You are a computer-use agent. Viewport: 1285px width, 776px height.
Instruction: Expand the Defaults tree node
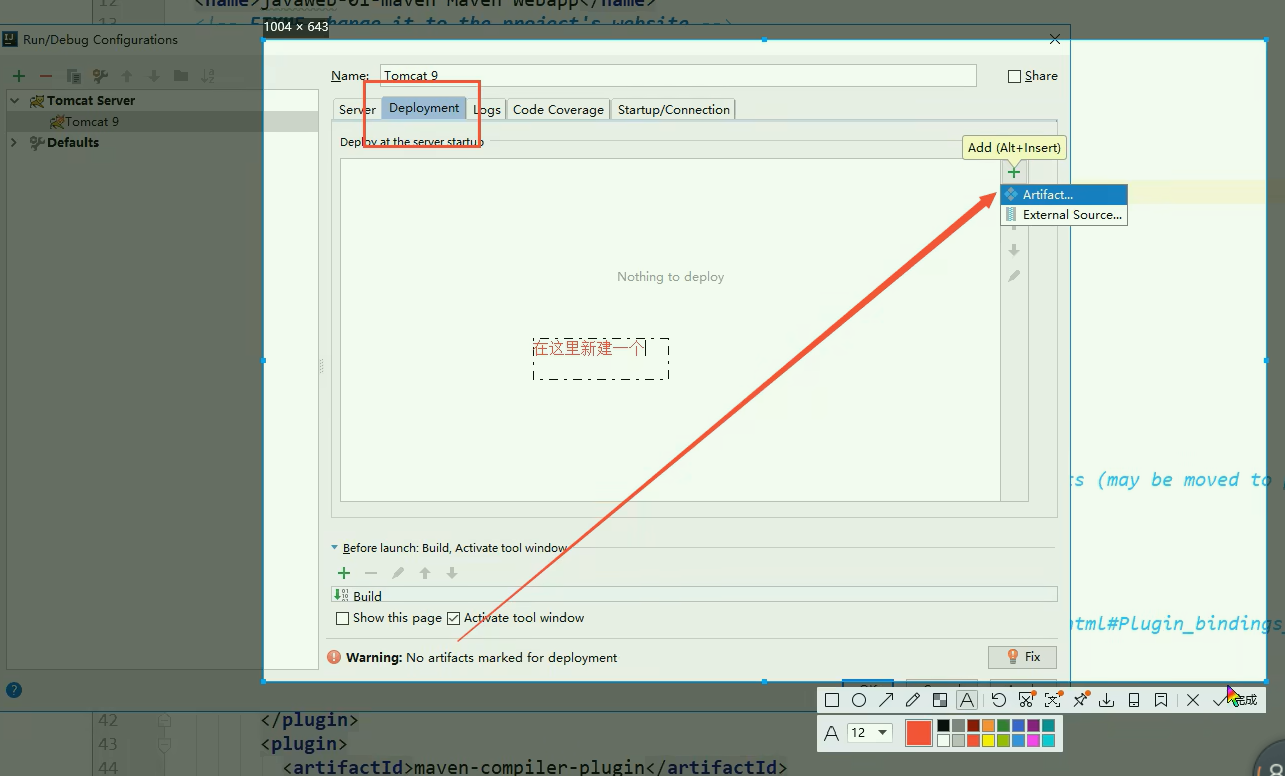tap(14, 143)
